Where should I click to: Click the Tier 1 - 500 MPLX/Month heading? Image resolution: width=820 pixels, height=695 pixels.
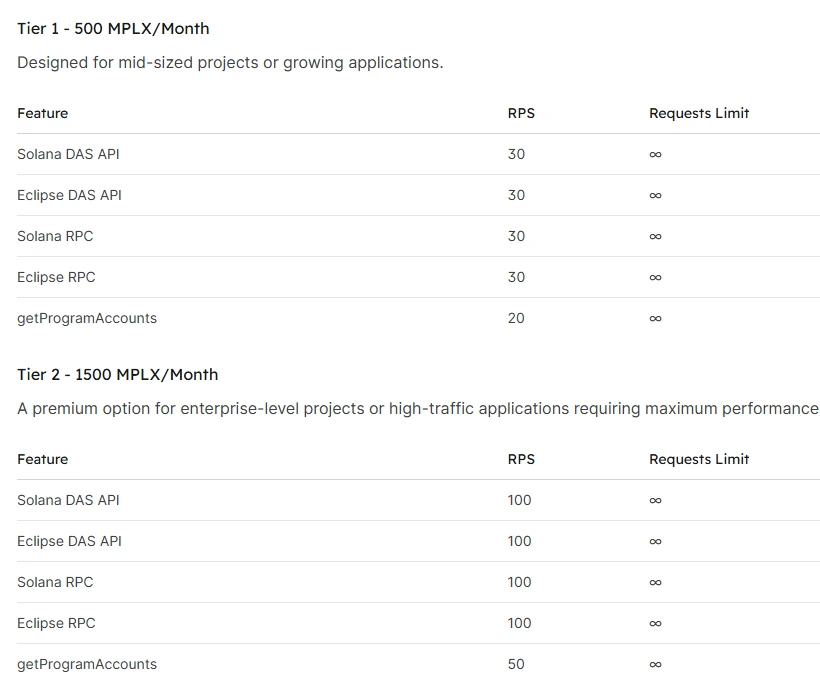113,28
